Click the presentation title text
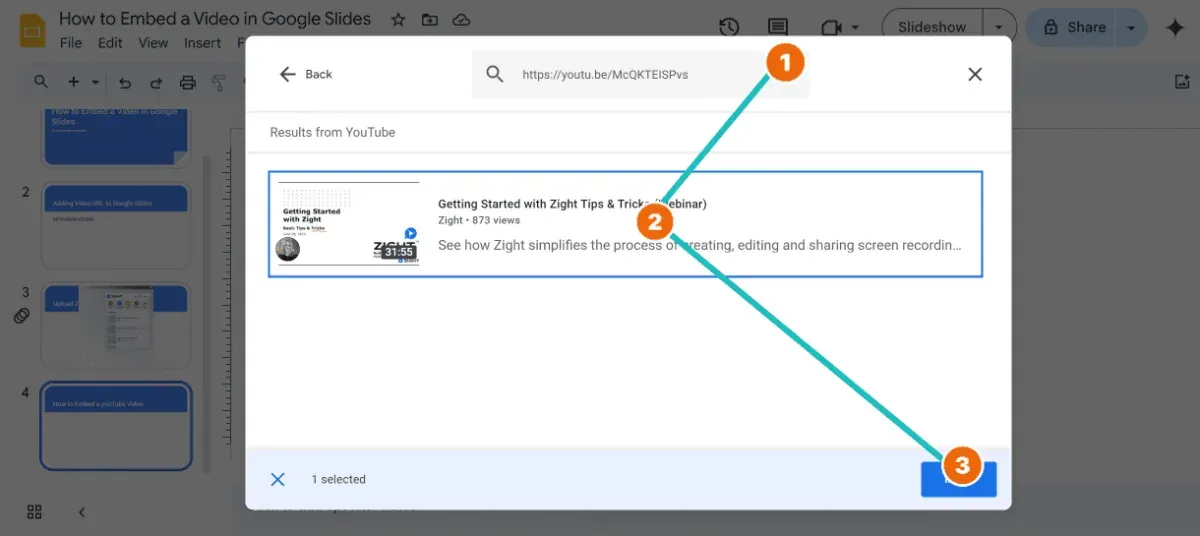The image size is (1200, 536). click(x=215, y=19)
